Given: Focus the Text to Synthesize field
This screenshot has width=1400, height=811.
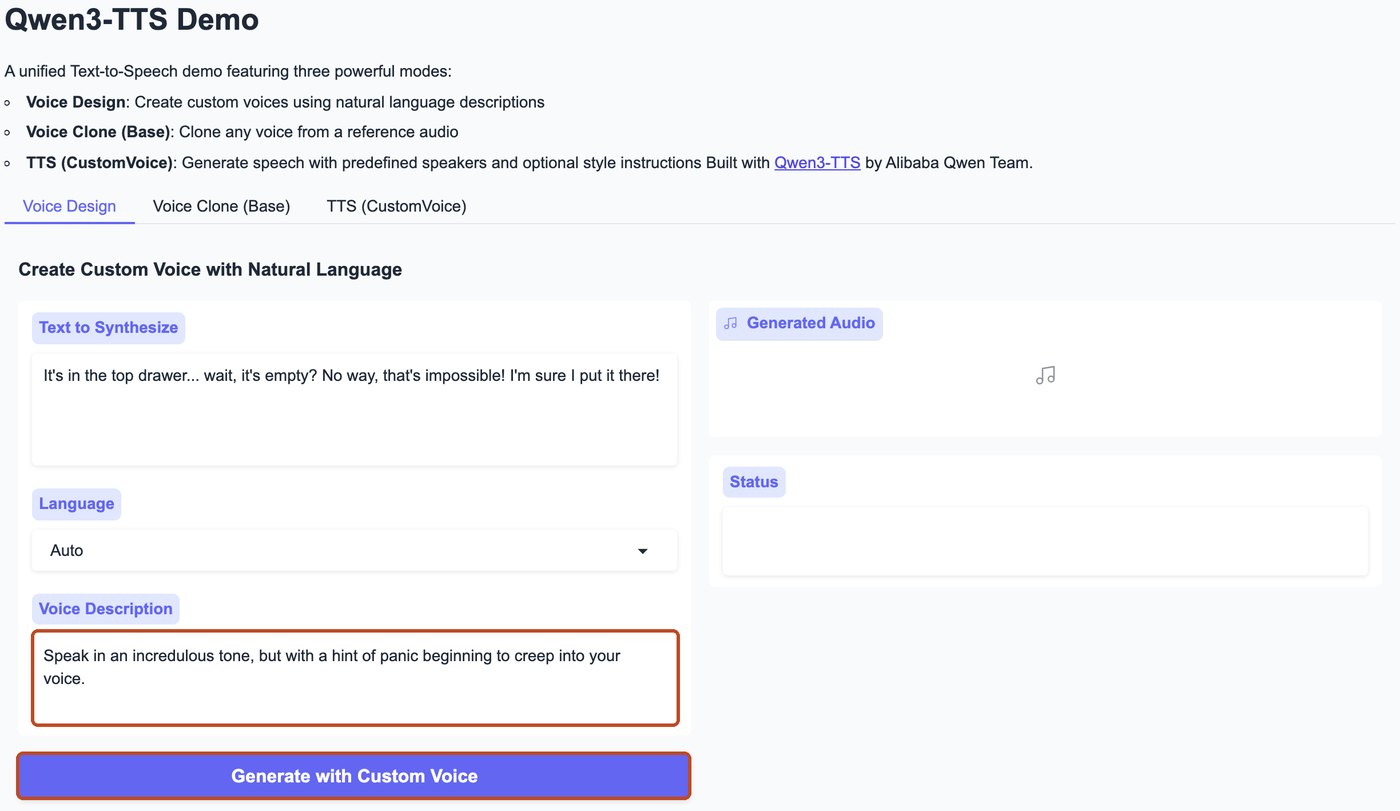Looking at the screenshot, I should click(354, 409).
